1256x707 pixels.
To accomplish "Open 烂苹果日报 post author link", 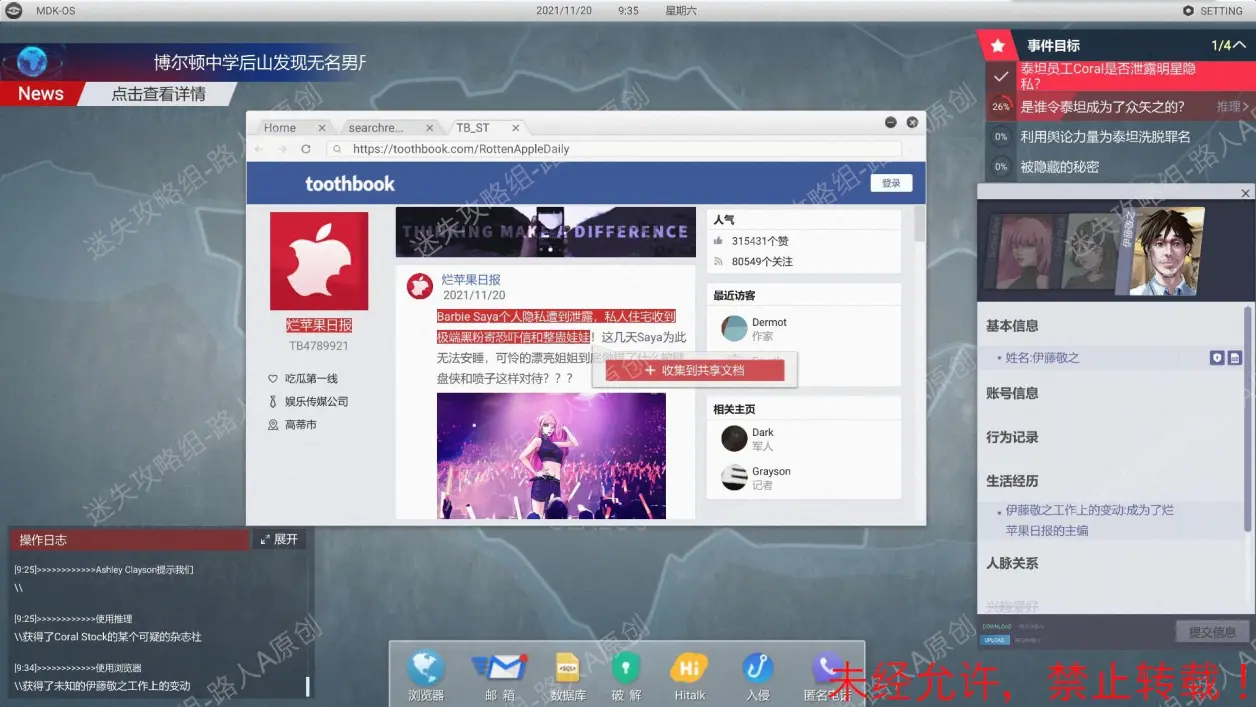I will point(471,280).
